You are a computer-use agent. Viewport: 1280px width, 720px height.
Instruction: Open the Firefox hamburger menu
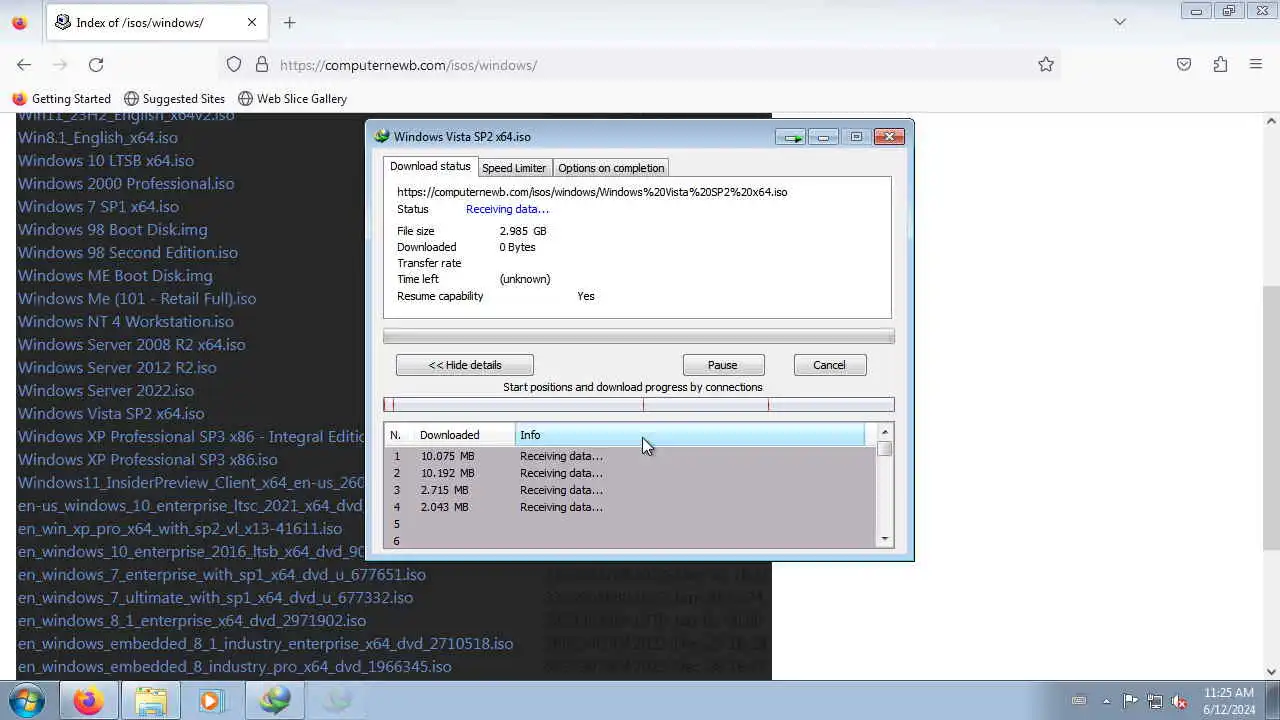[x=1256, y=64]
